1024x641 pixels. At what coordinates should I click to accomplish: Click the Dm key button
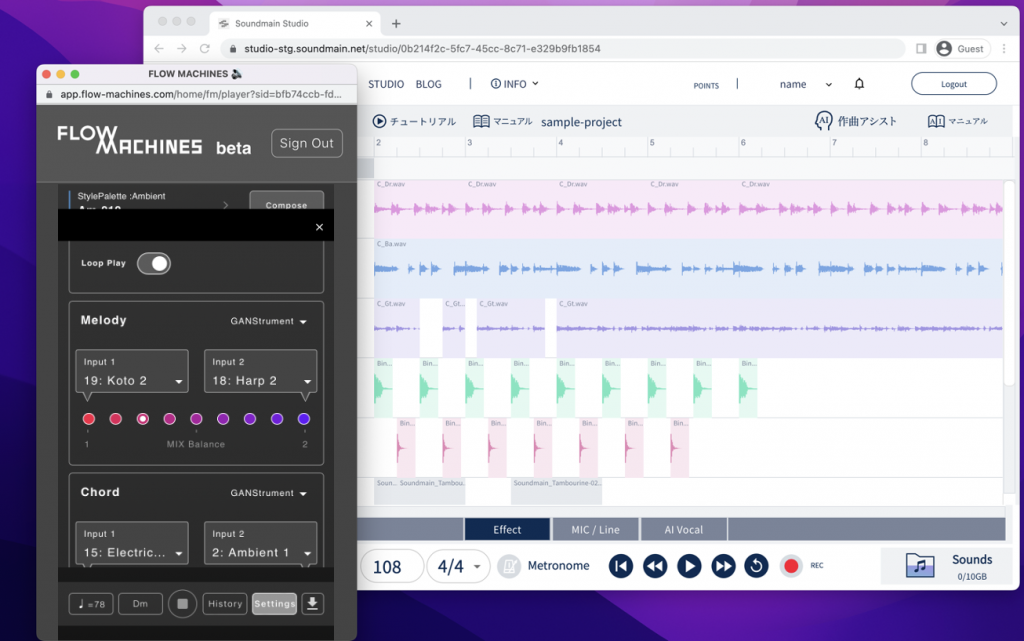140,604
